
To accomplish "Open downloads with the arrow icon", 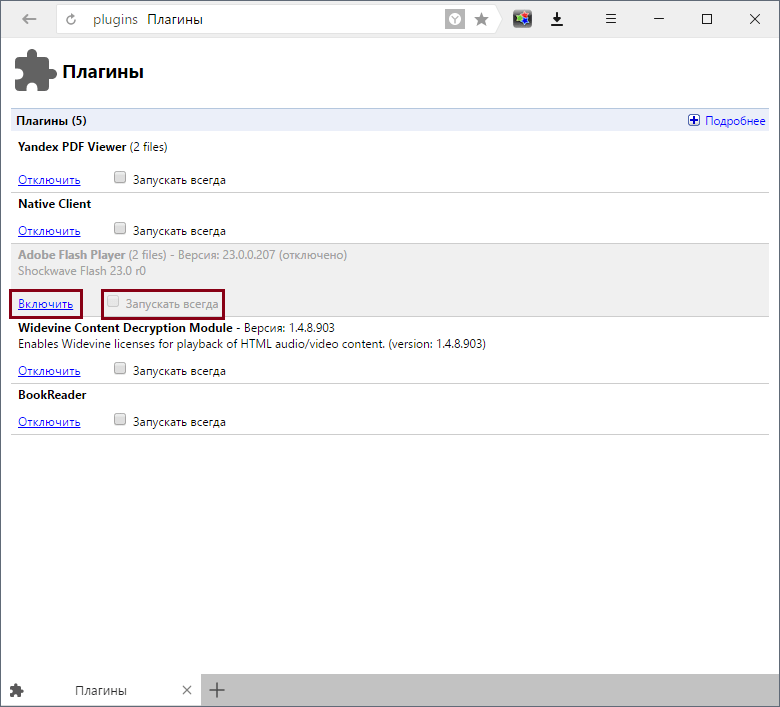I will [557, 19].
